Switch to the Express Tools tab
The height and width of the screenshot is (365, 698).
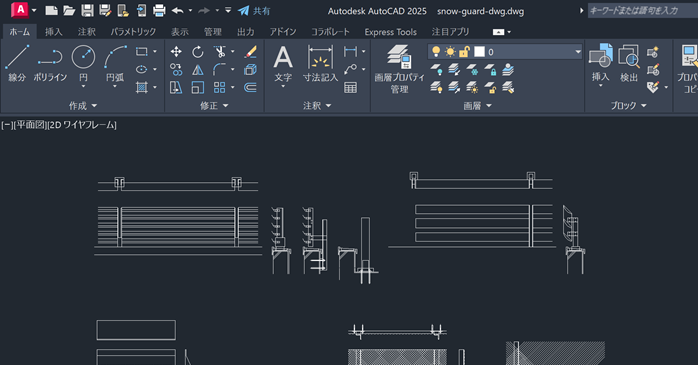coord(390,32)
